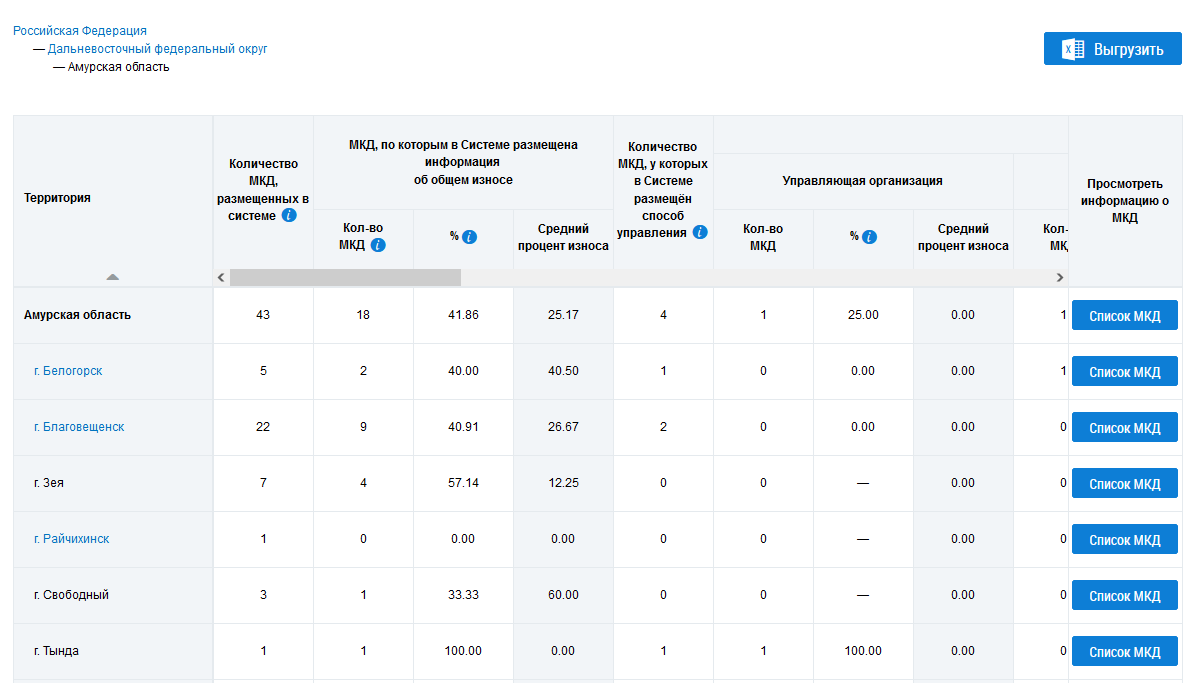Go to Дальневосточный федеральный округ breadcrumb
1193x683 pixels.
tap(157, 49)
